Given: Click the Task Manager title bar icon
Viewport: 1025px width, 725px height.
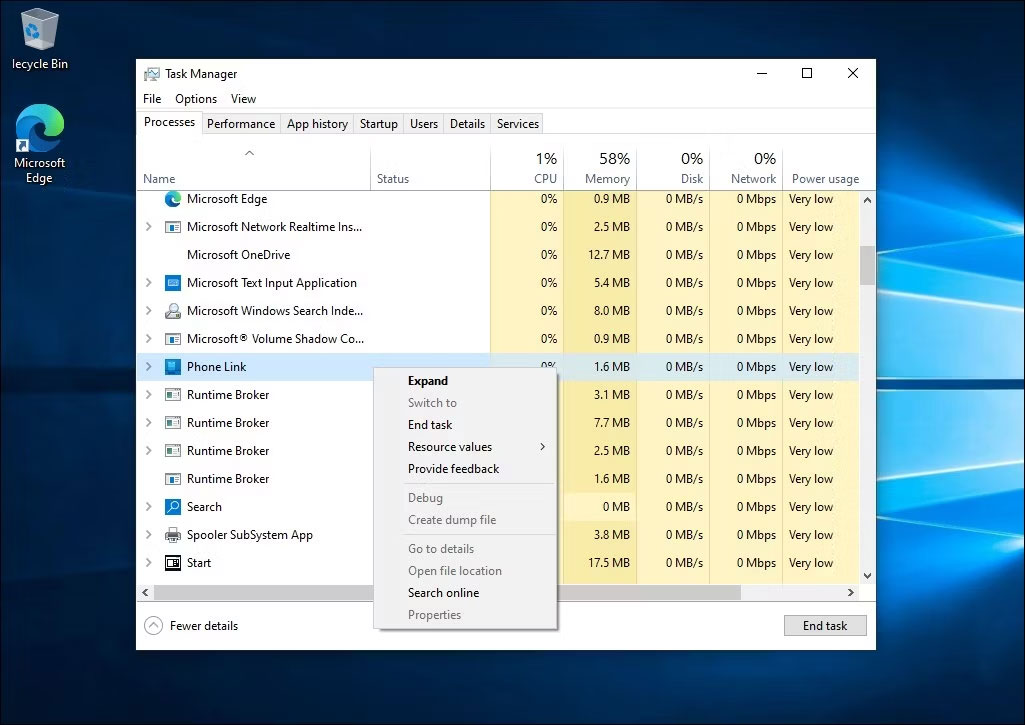Looking at the screenshot, I should pyautogui.click(x=152, y=73).
